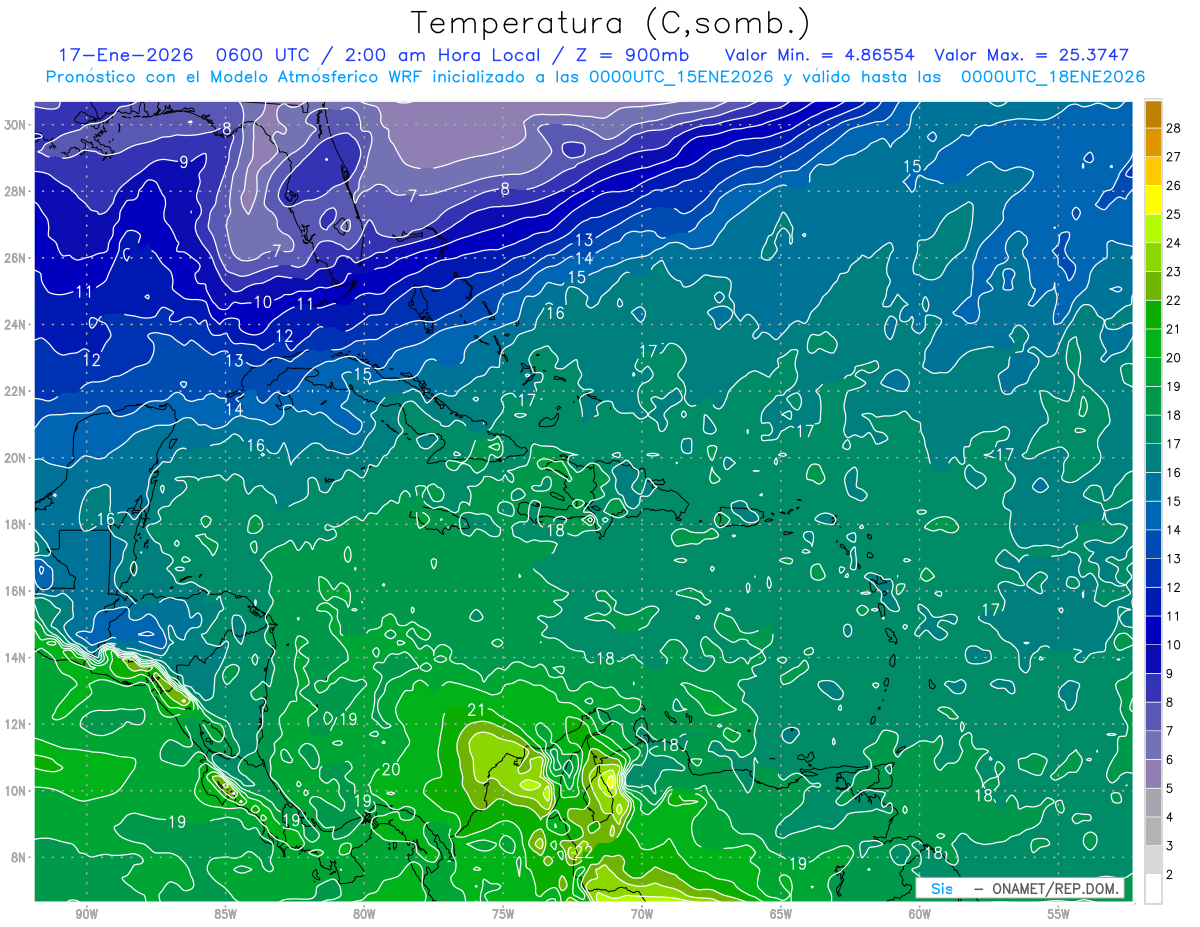1200x927 pixels.
Task: Click latitude axis label "10N"
Action: tap(14, 790)
